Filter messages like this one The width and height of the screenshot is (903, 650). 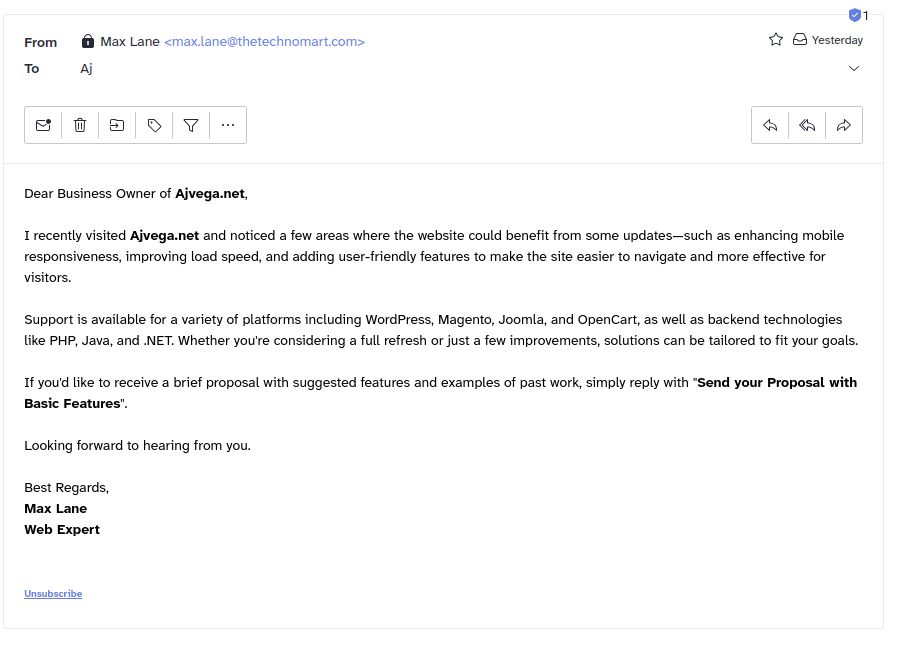tap(191, 125)
